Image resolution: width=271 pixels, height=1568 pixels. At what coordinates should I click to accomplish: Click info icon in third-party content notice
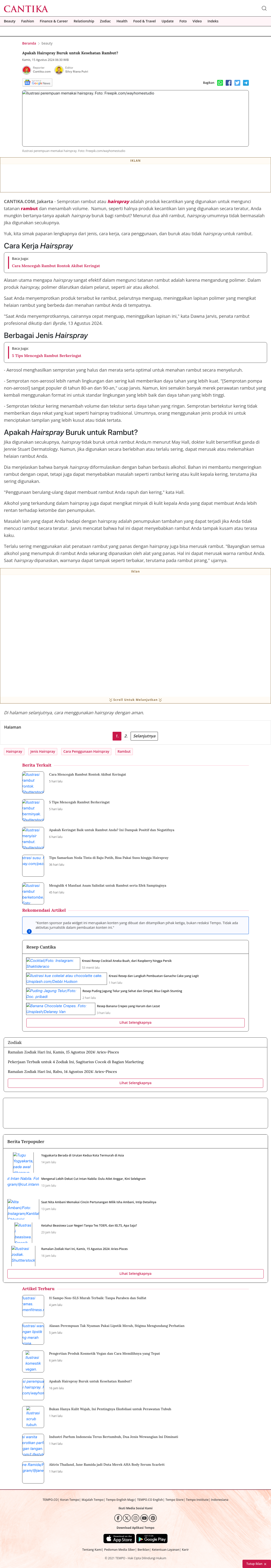coord(29,931)
